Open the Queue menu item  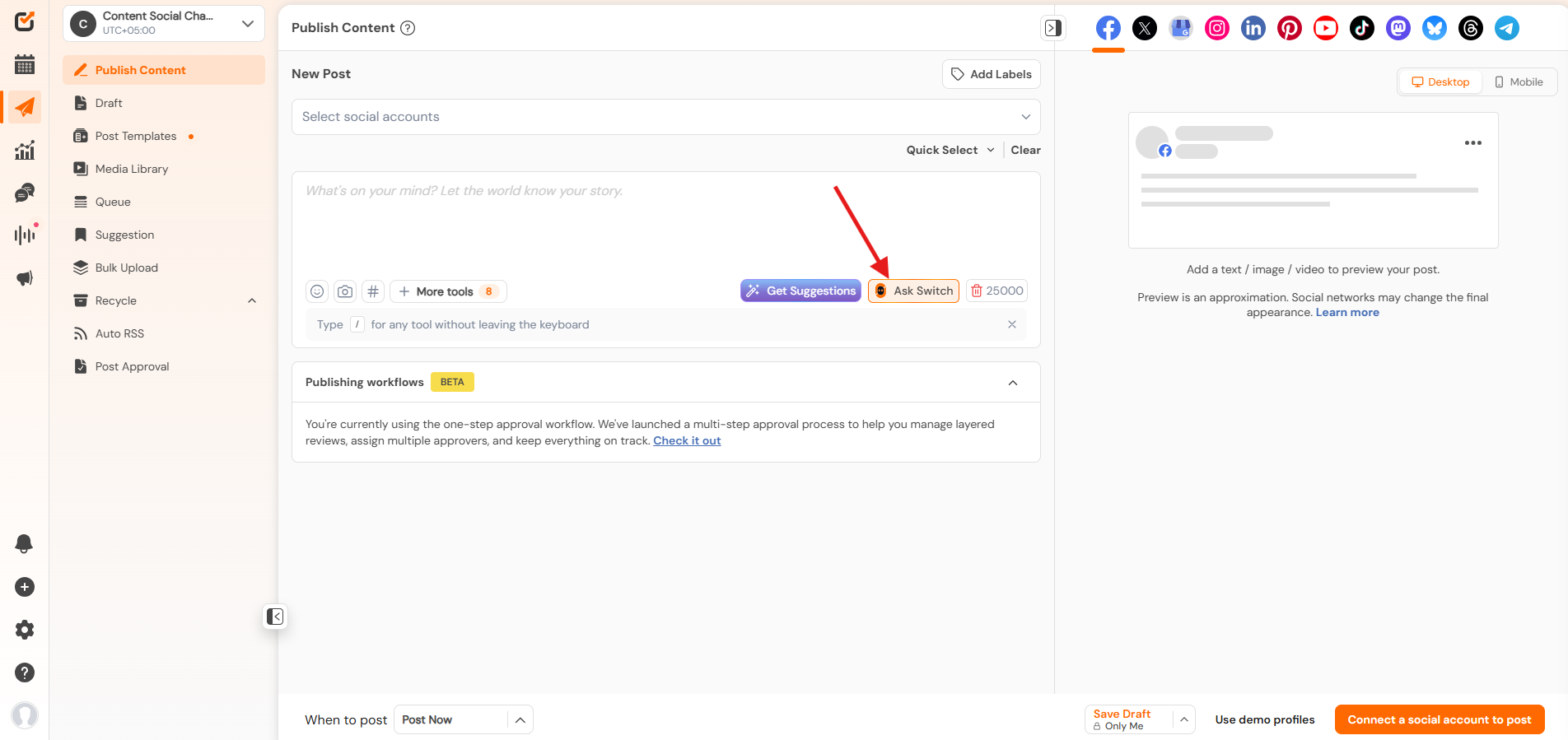[x=164, y=202]
